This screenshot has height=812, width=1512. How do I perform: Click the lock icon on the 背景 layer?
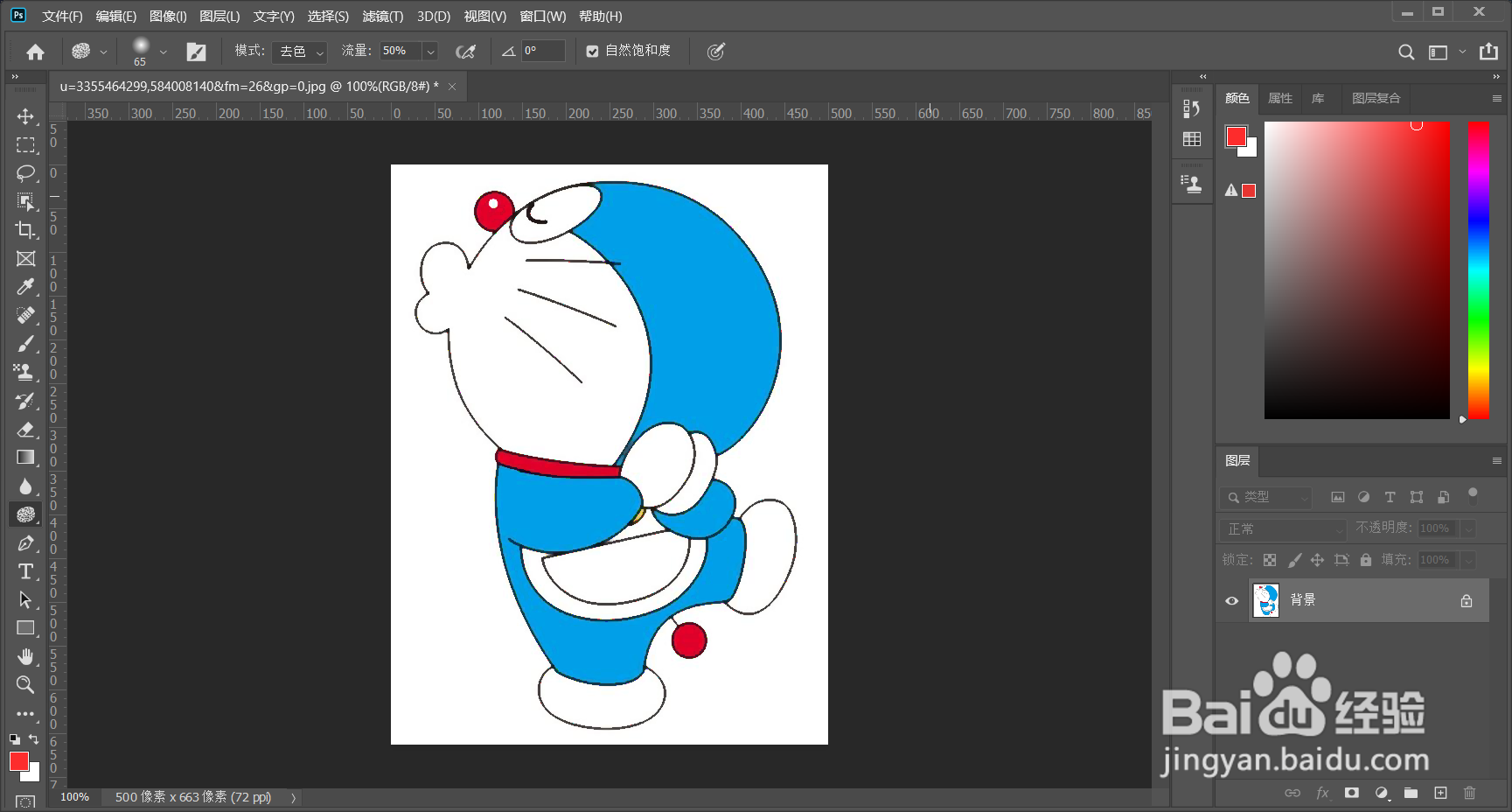tap(1466, 600)
